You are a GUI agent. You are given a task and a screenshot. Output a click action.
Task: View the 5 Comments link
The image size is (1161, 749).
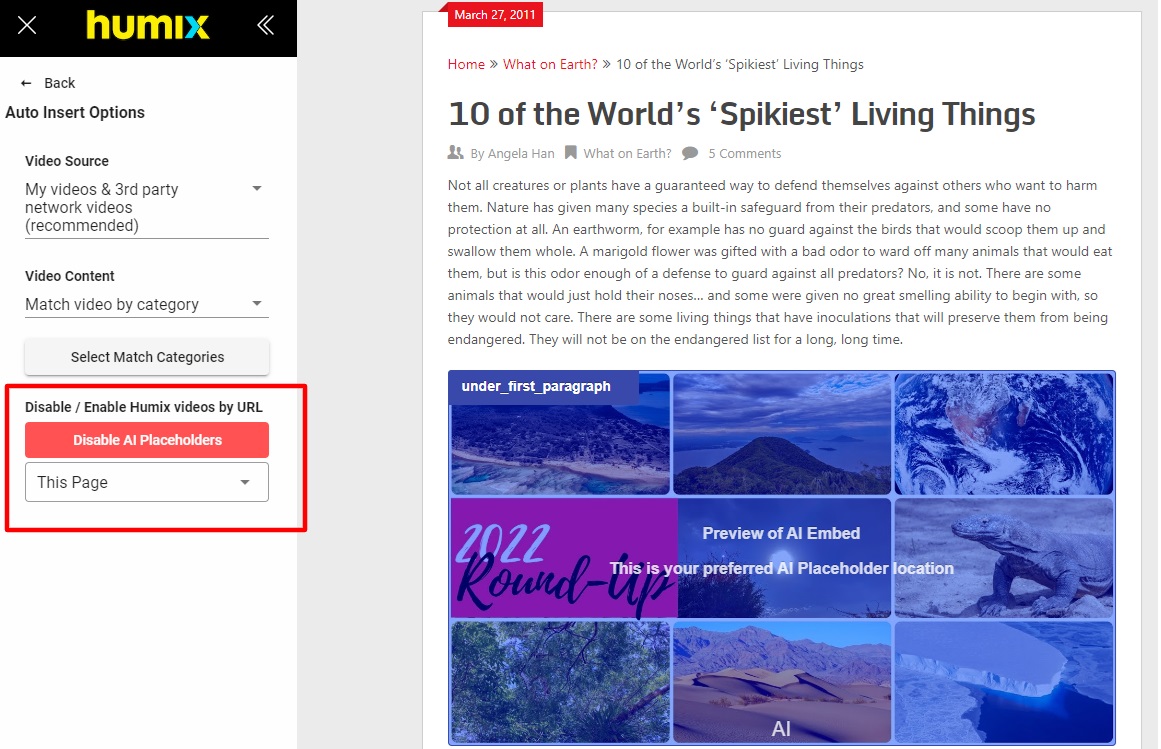pos(744,154)
